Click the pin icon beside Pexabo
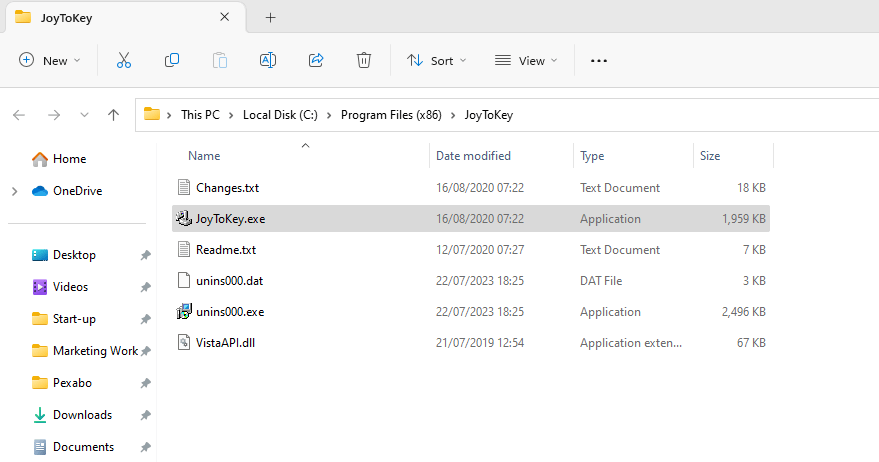Image resolution: width=879 pixels, height=462 pixels. click(x=146, y=383)
